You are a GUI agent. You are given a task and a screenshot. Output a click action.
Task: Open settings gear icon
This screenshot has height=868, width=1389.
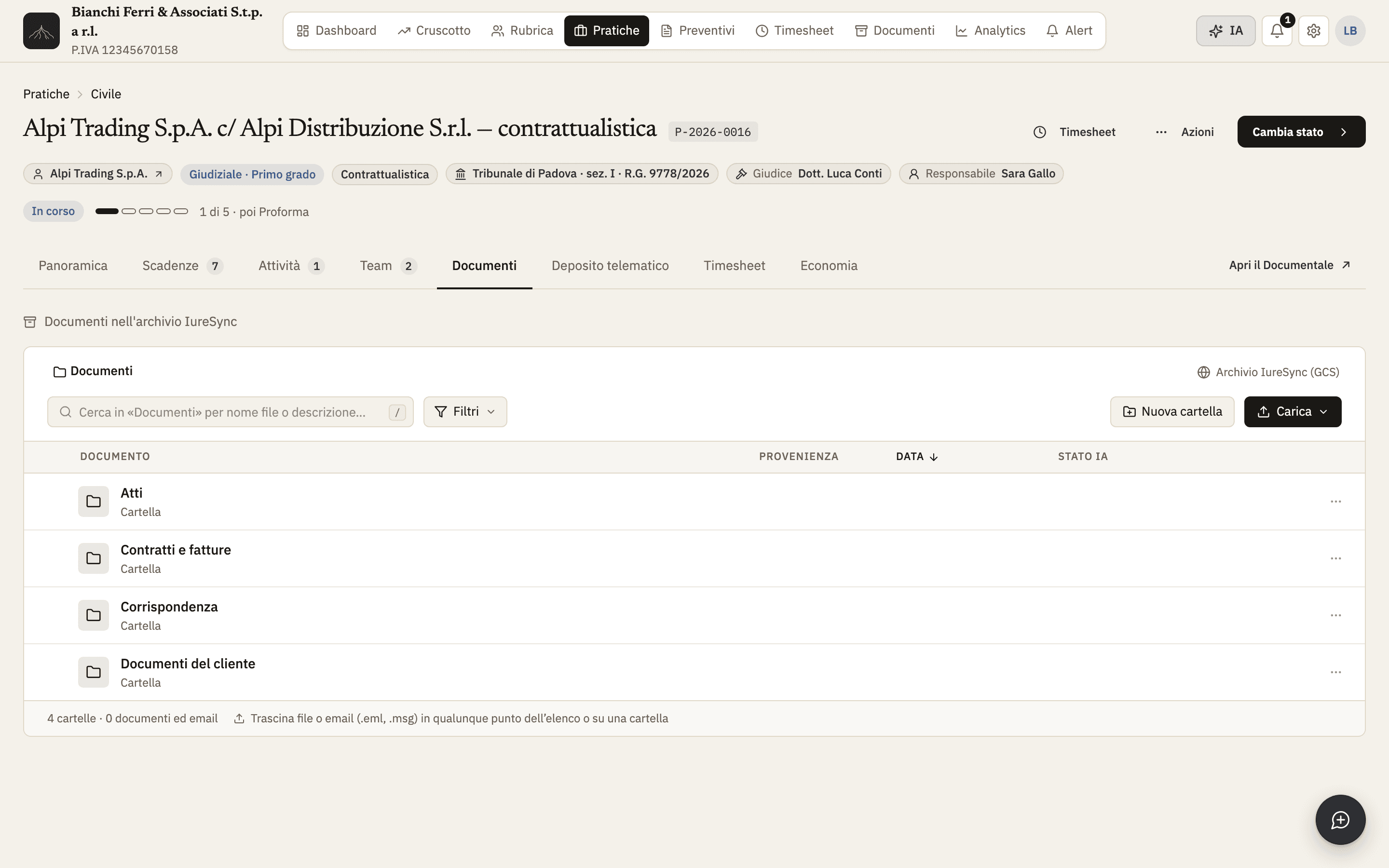[x=1313, y=30]
